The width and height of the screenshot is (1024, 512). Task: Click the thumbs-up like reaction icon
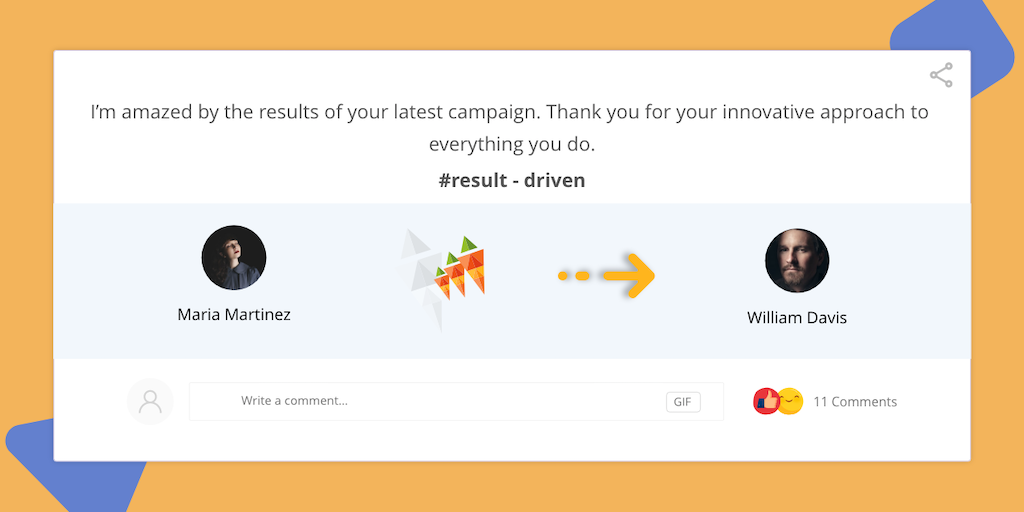coord(766,401)
